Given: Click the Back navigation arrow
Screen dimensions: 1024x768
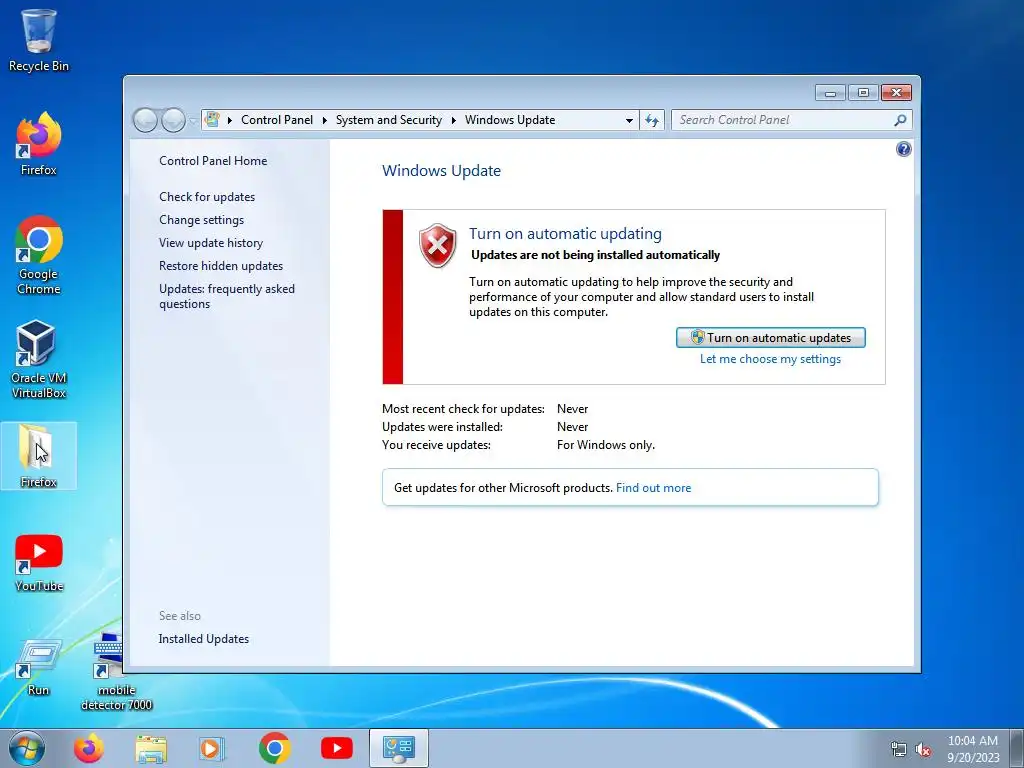Looking at the screenshot, I should (x=145, y=120).
